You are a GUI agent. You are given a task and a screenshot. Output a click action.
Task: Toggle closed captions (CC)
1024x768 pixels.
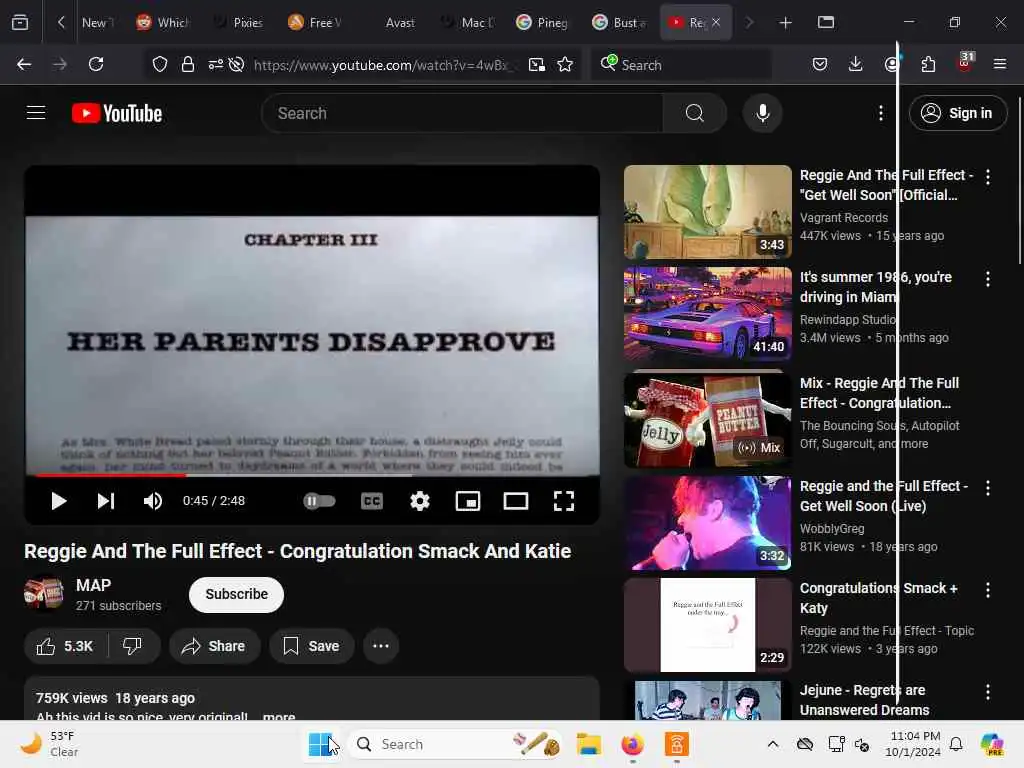(372, 501)
